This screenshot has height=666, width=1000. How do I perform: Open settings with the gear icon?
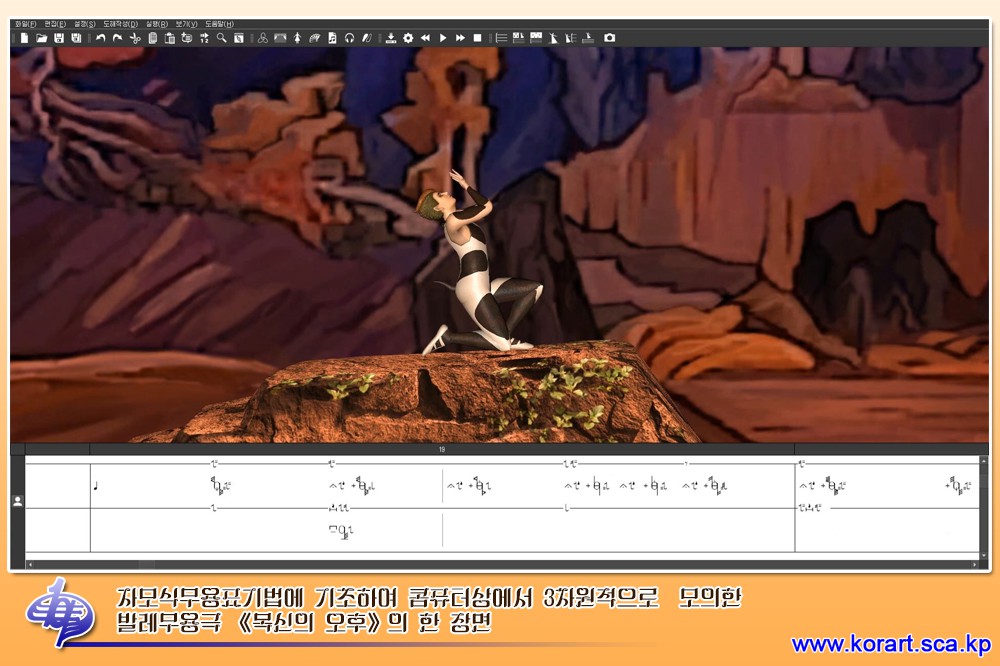408,38
